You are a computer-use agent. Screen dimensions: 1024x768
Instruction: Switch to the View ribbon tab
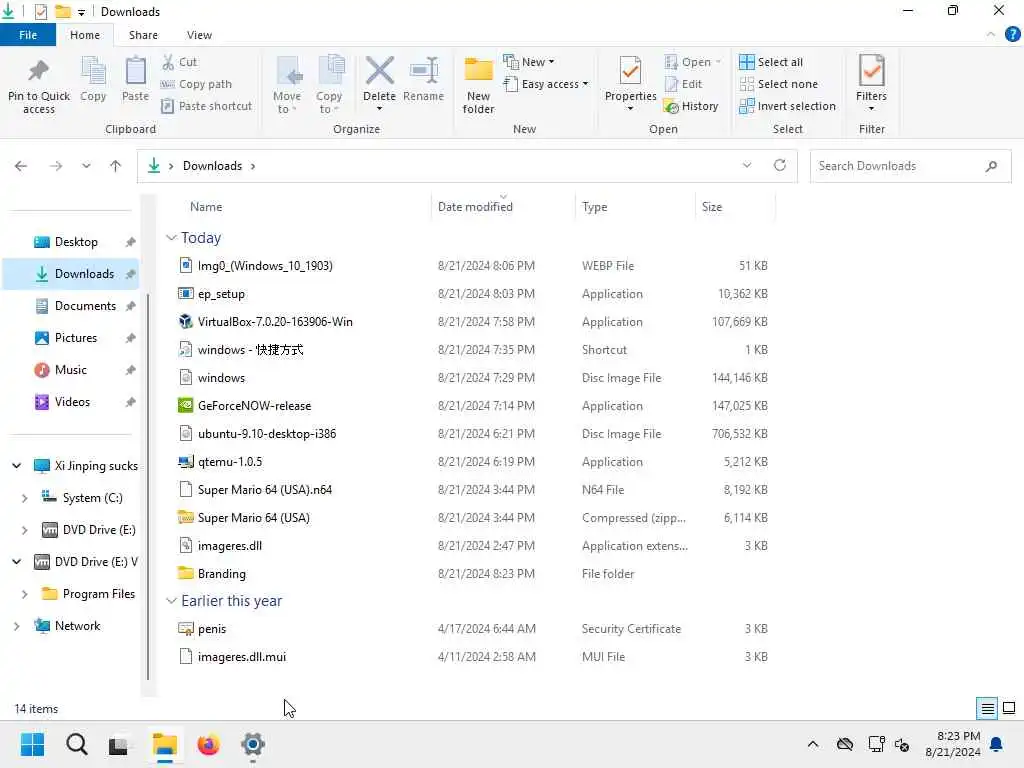pyautogui.click(x=199, y=35)
